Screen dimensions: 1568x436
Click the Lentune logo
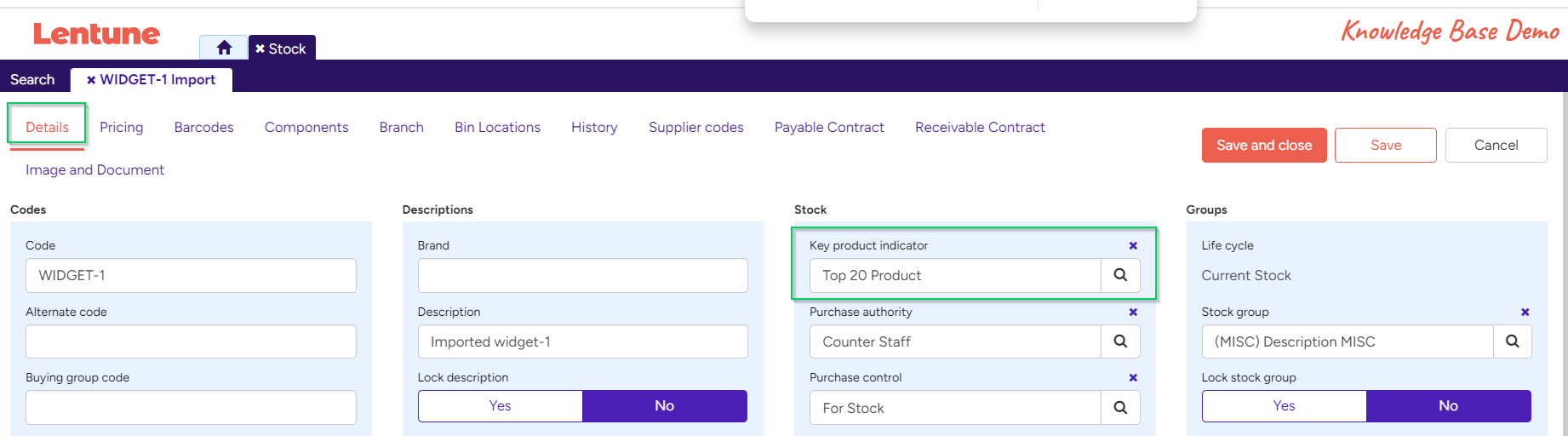coord(96,33)
